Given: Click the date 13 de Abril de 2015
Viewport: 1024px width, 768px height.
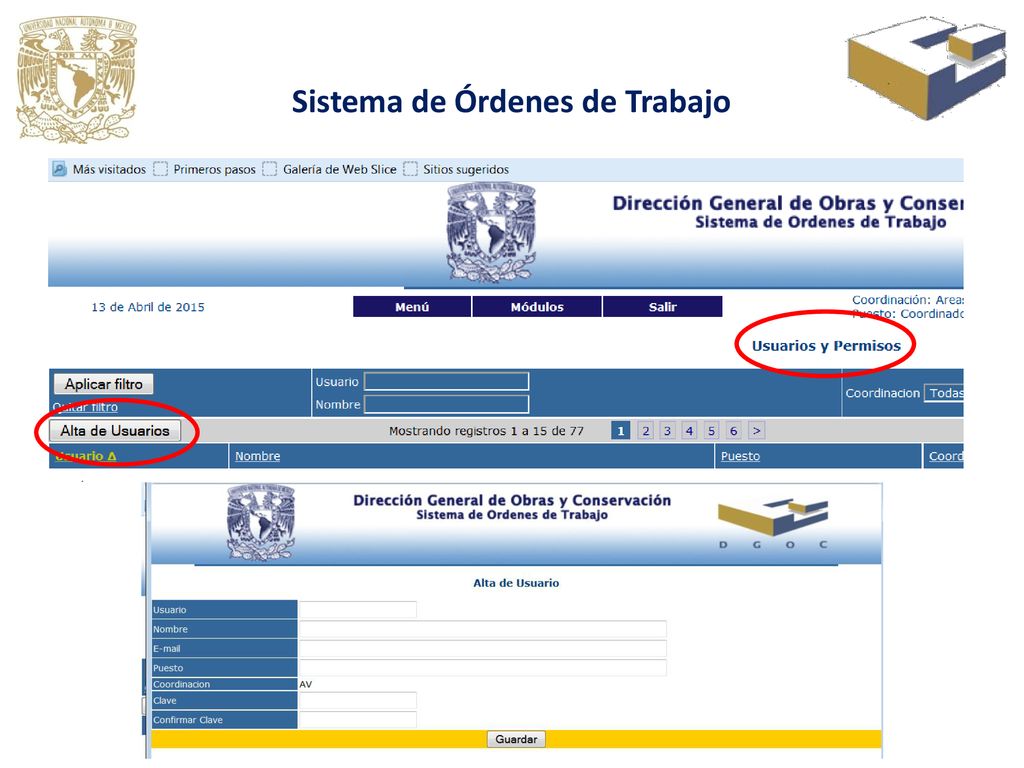Looking at the screenshot, I should tap(148, 308).
